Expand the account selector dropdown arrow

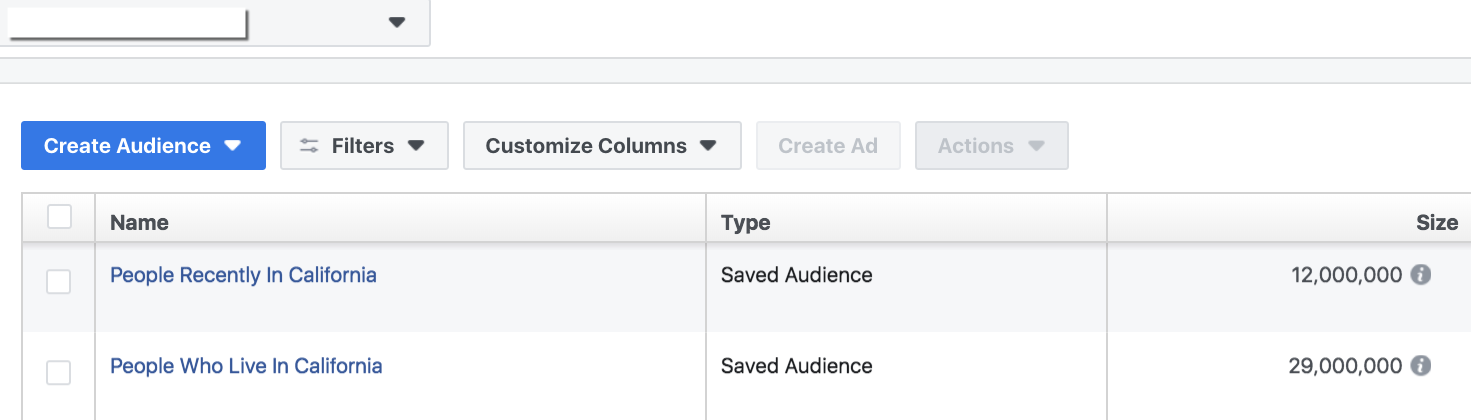[397, 22]
